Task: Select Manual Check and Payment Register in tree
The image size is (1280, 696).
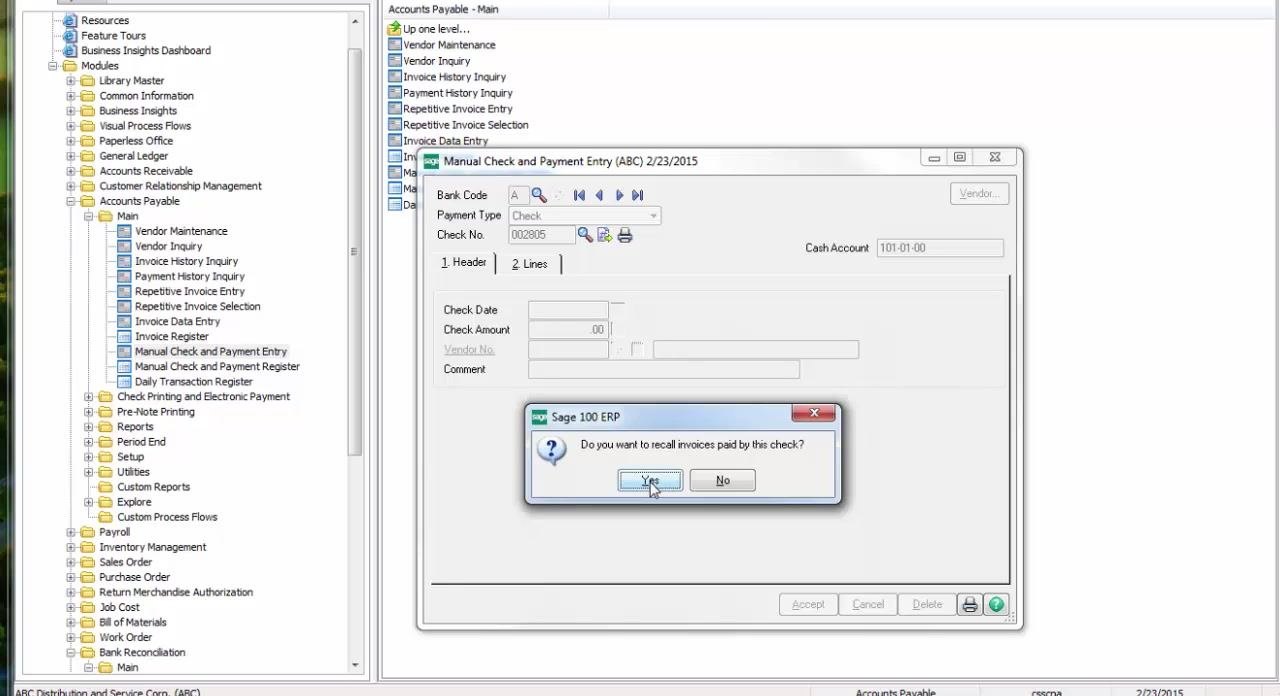Action: point(217,367)
